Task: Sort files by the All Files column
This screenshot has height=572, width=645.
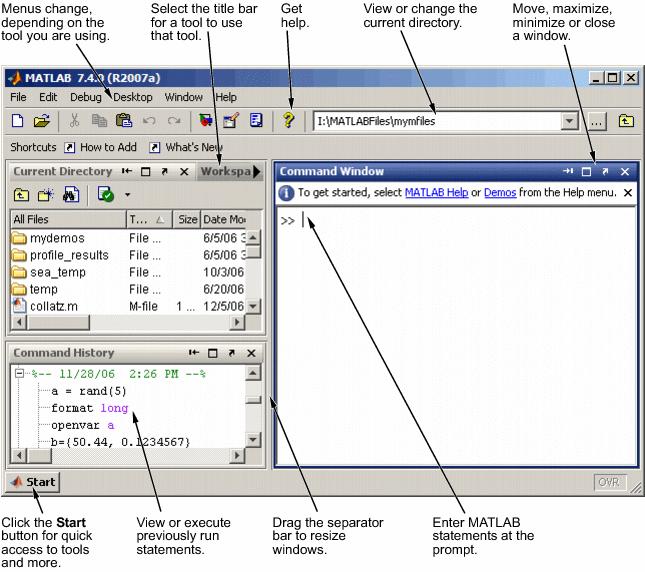Action: 68,220
